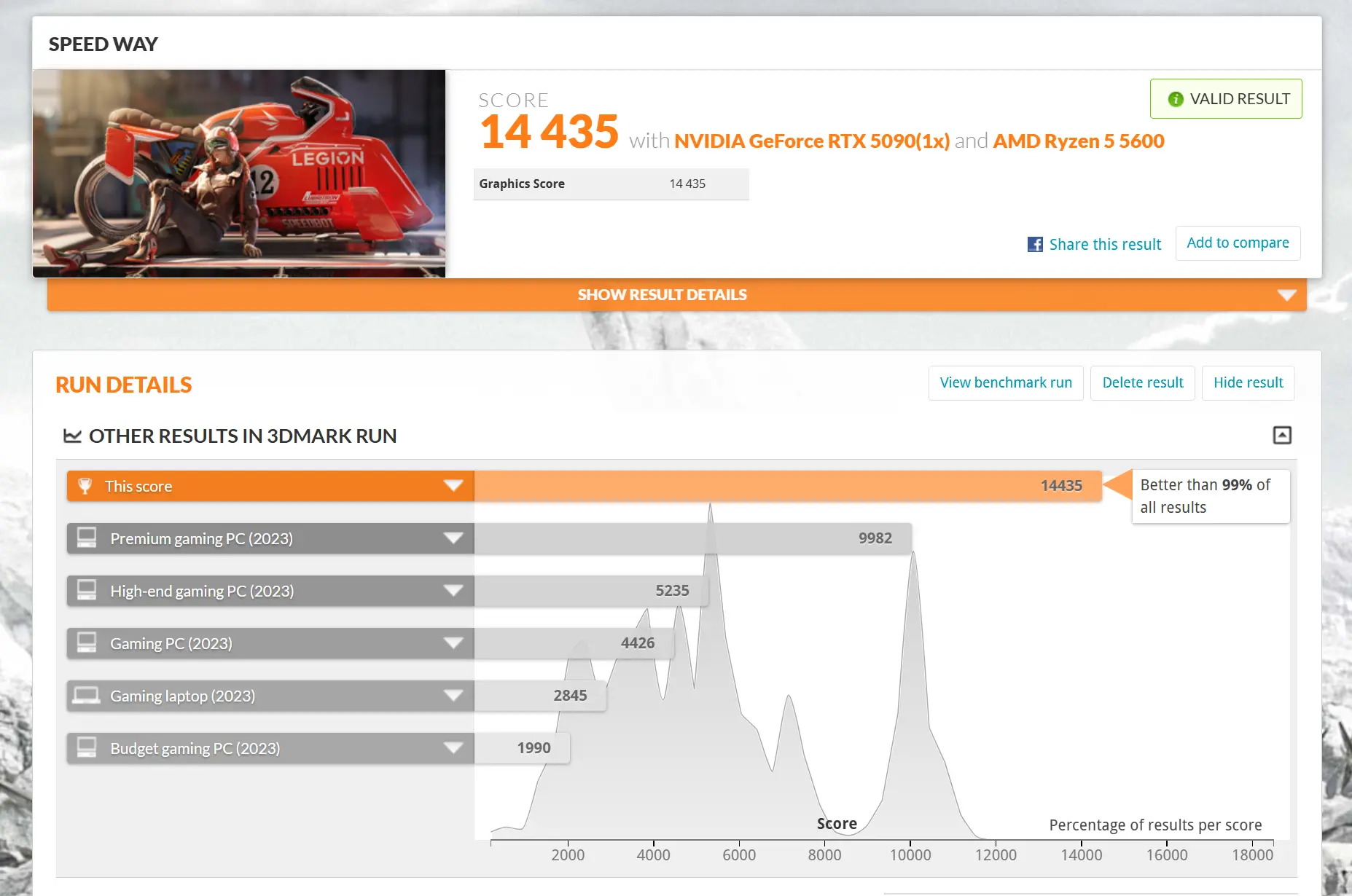
Task: Click the RUN DETAILS heading
Action: (x=123, y=385)
